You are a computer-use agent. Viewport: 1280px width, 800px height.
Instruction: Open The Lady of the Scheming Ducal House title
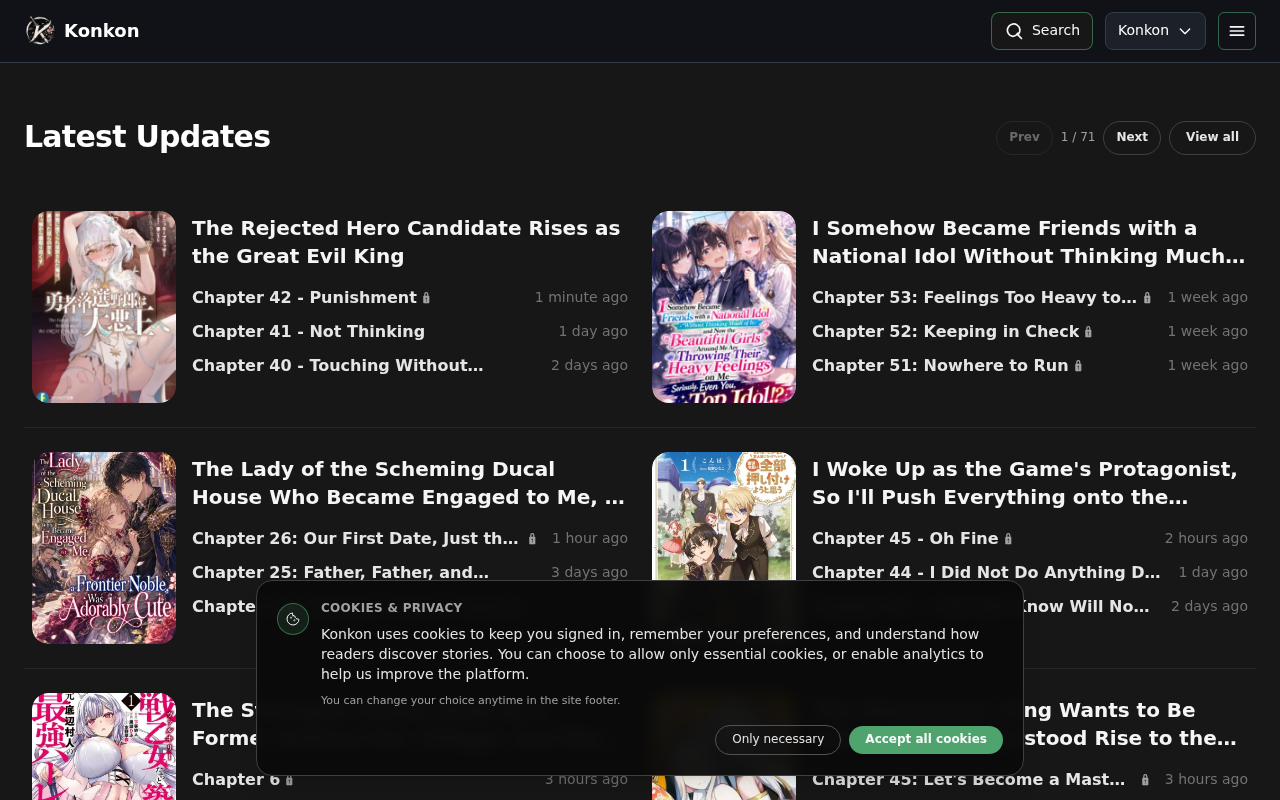point(408,483)
